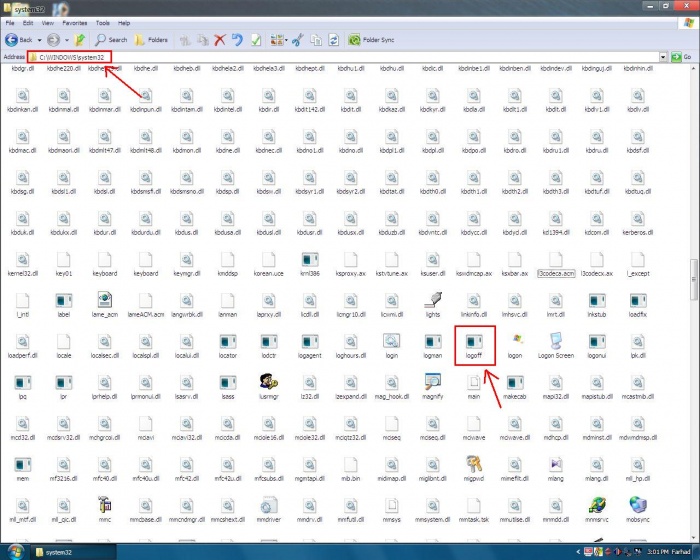Screen dimensions: 700x560
Task: Select the krnl386 file icon
Action: (310, 260)
